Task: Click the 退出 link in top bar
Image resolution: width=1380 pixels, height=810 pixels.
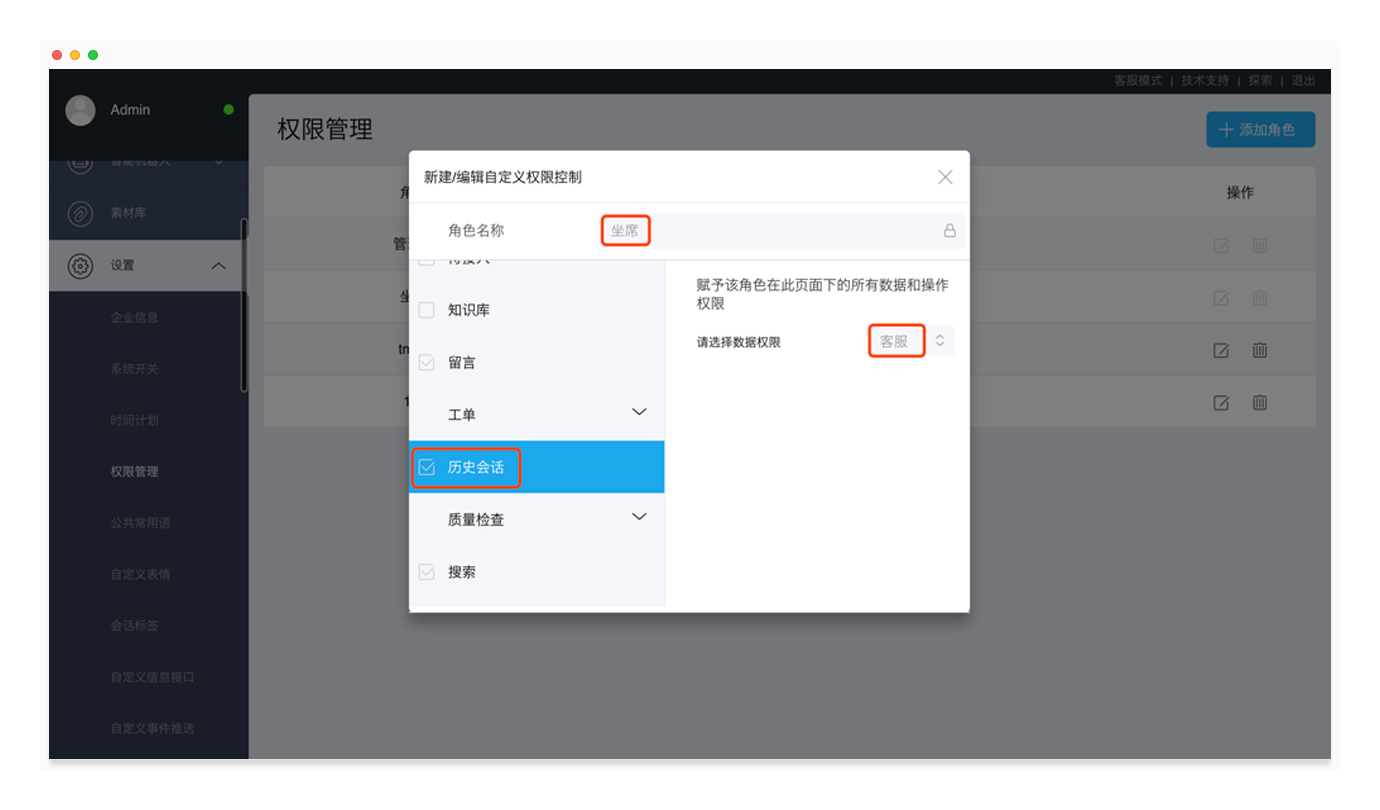Action: pos(1303,81)
